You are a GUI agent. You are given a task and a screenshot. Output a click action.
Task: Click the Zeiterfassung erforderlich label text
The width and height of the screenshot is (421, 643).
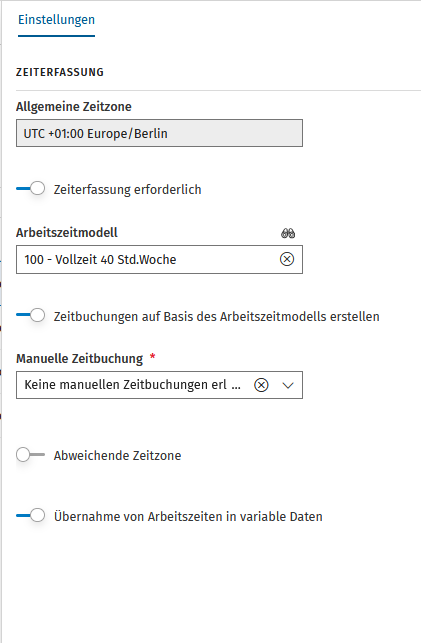(127, 189)
